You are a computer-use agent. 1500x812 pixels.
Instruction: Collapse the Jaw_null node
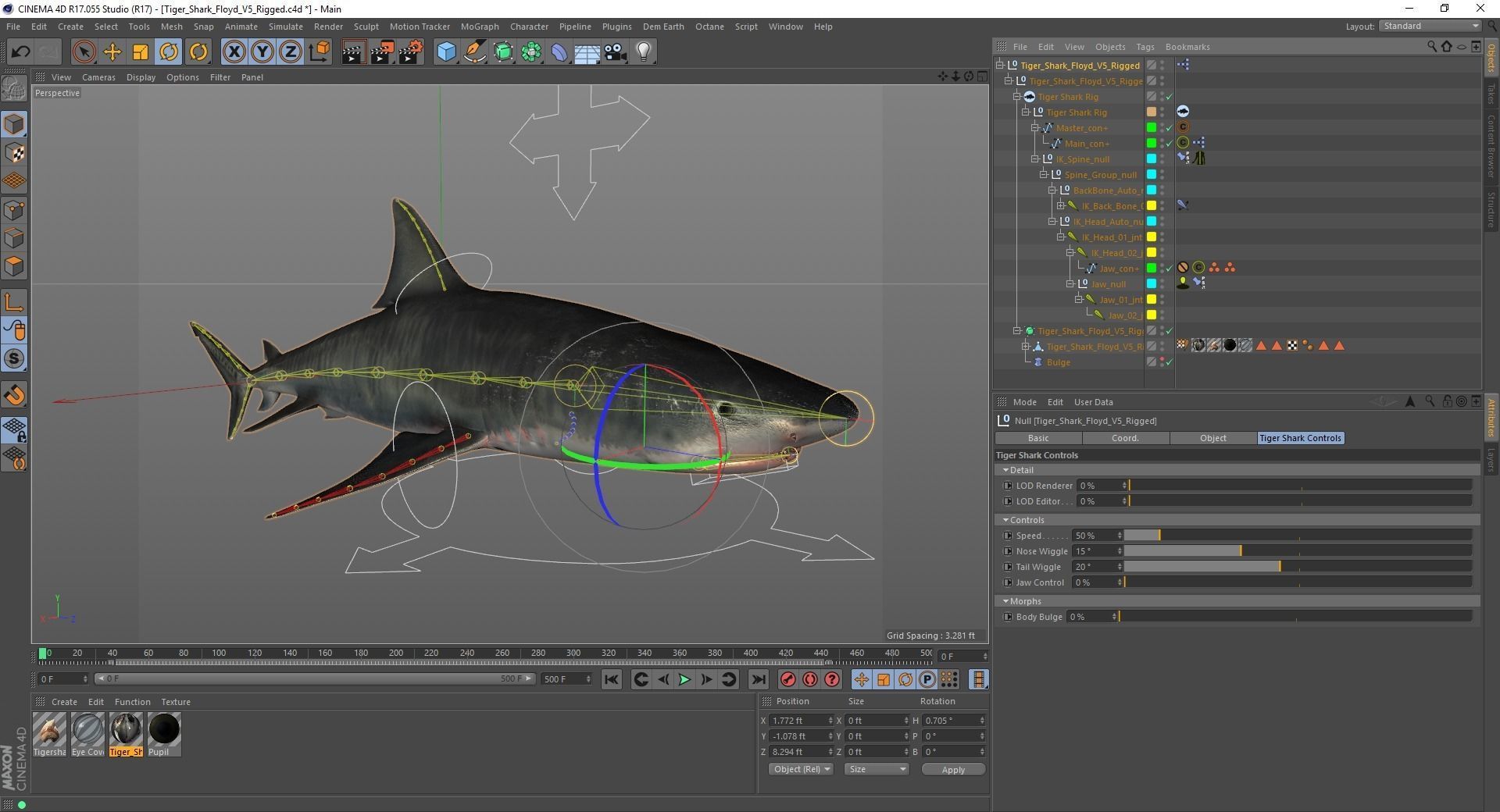point(1070,284)
